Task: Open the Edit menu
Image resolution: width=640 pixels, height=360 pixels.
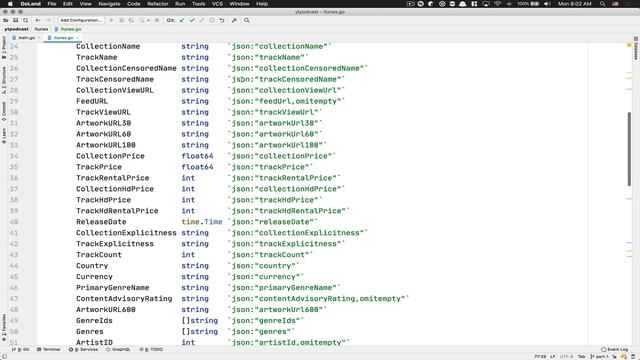Action: pos(68,4)
